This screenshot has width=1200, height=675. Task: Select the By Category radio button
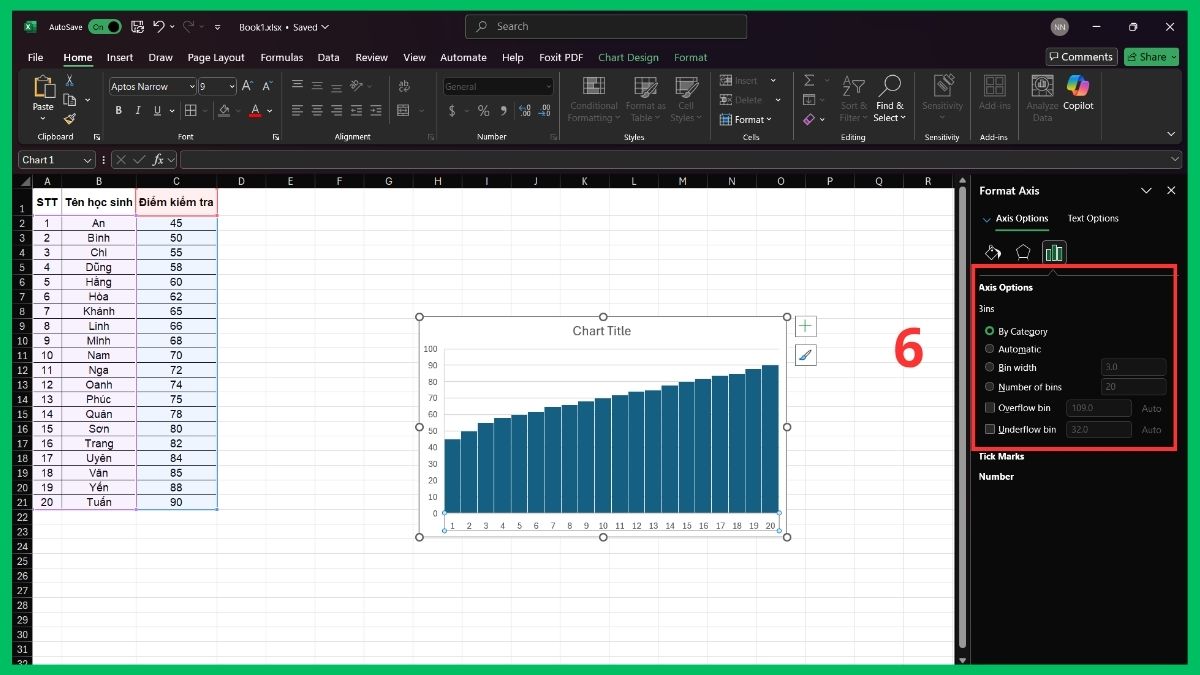point(990,331)
